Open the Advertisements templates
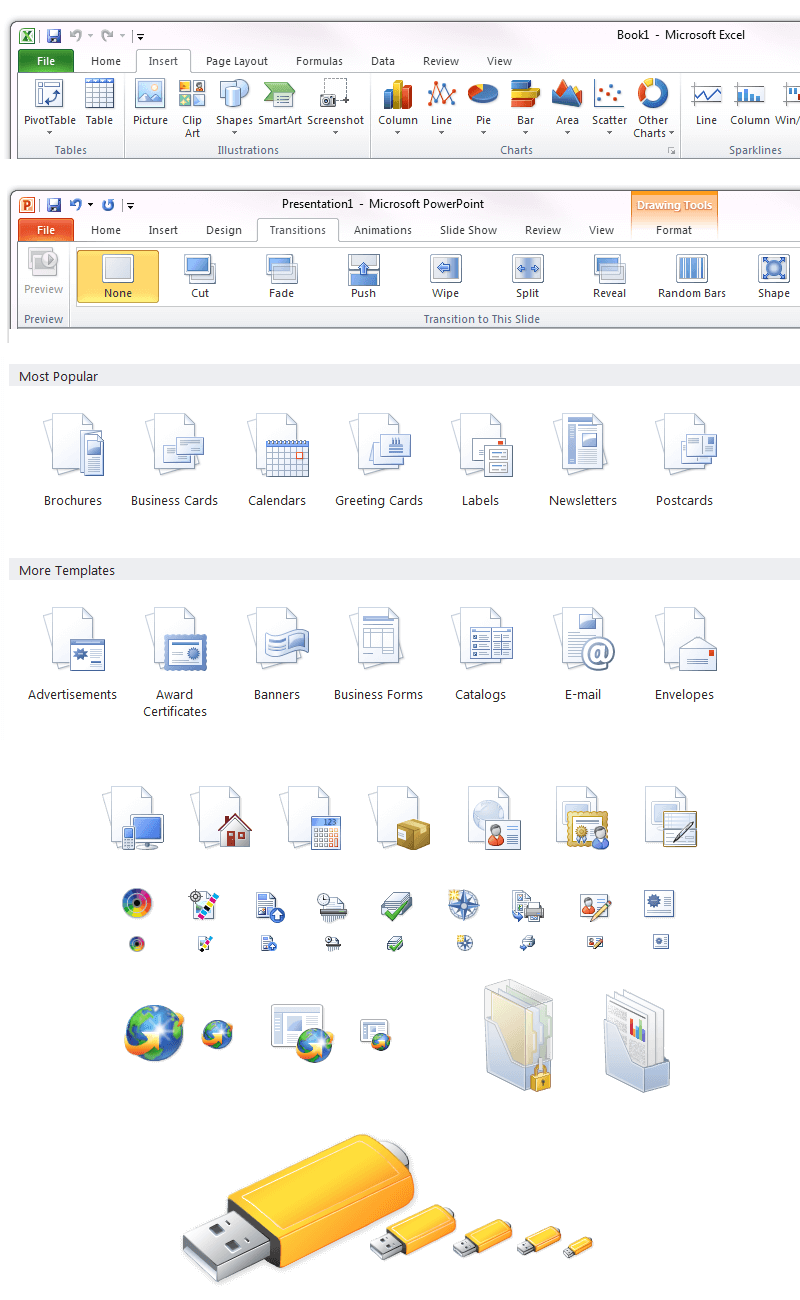 pyautogui.click(x=73, y=653)
